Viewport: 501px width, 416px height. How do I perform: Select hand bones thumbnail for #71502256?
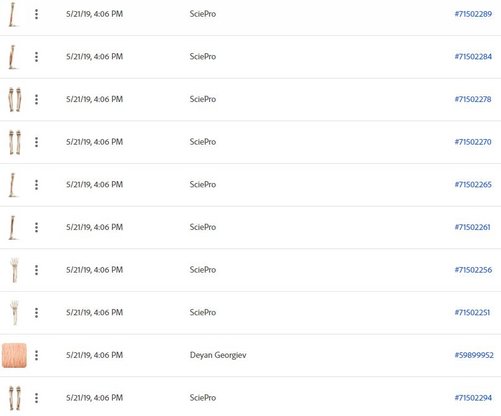click(14, 270)
